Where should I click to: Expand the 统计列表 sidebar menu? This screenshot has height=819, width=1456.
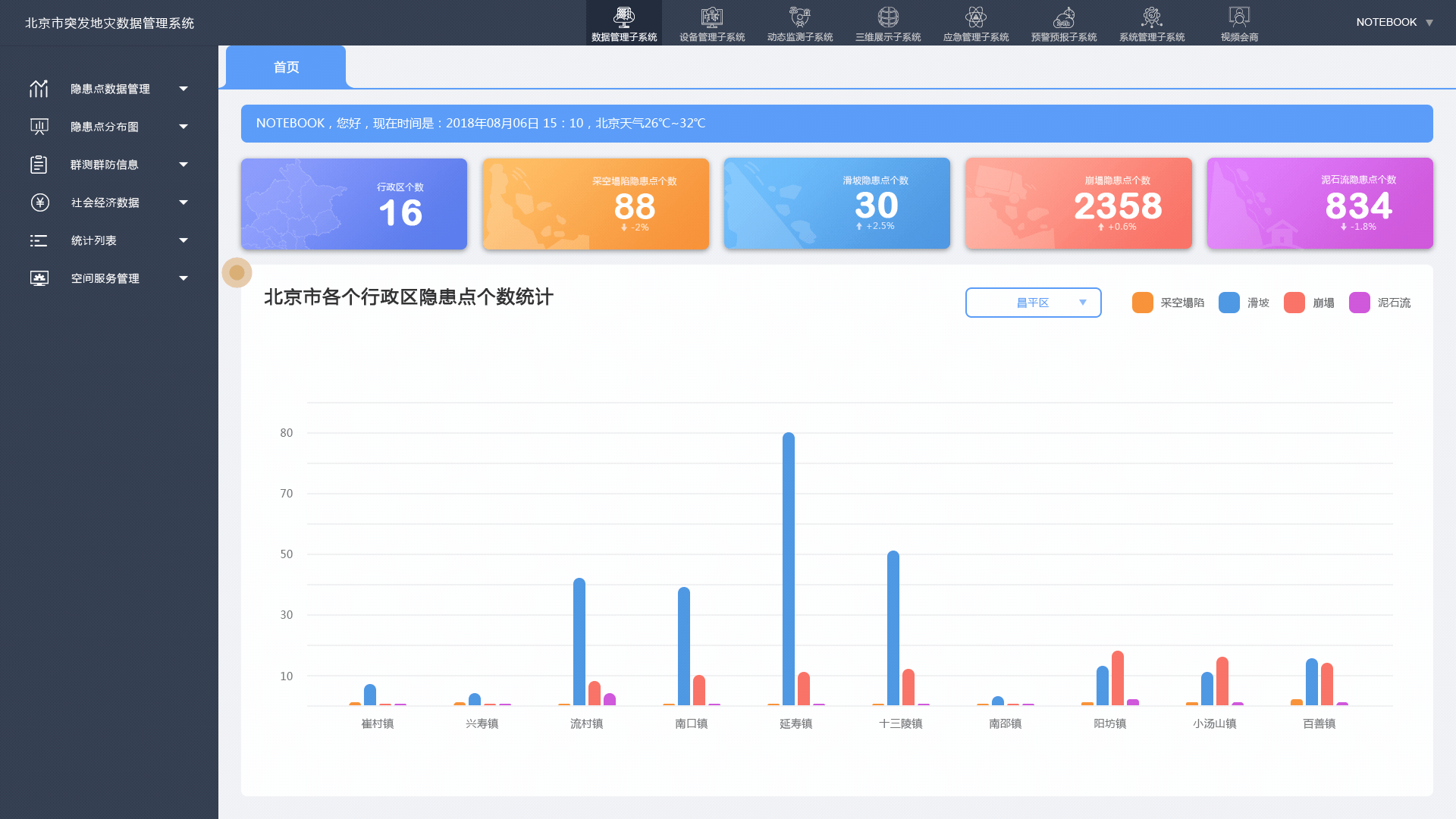tap(93, 240)
